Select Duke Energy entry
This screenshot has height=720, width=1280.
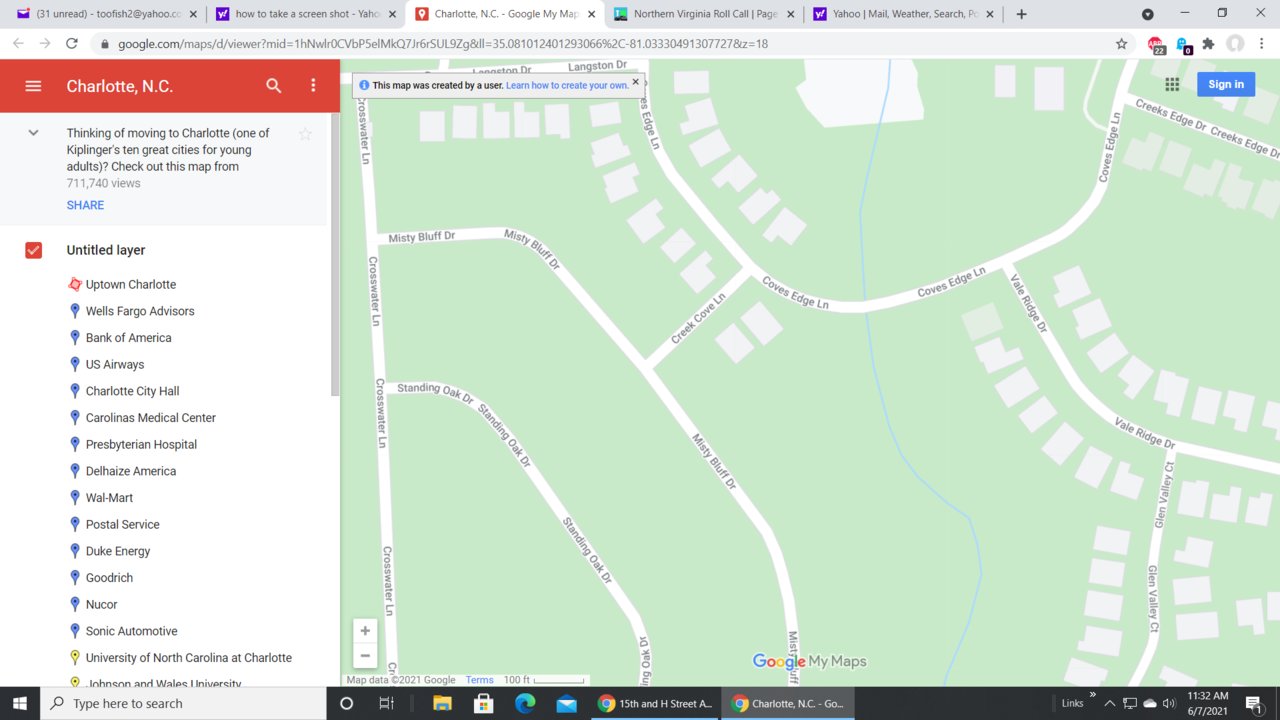click(118, 551)
